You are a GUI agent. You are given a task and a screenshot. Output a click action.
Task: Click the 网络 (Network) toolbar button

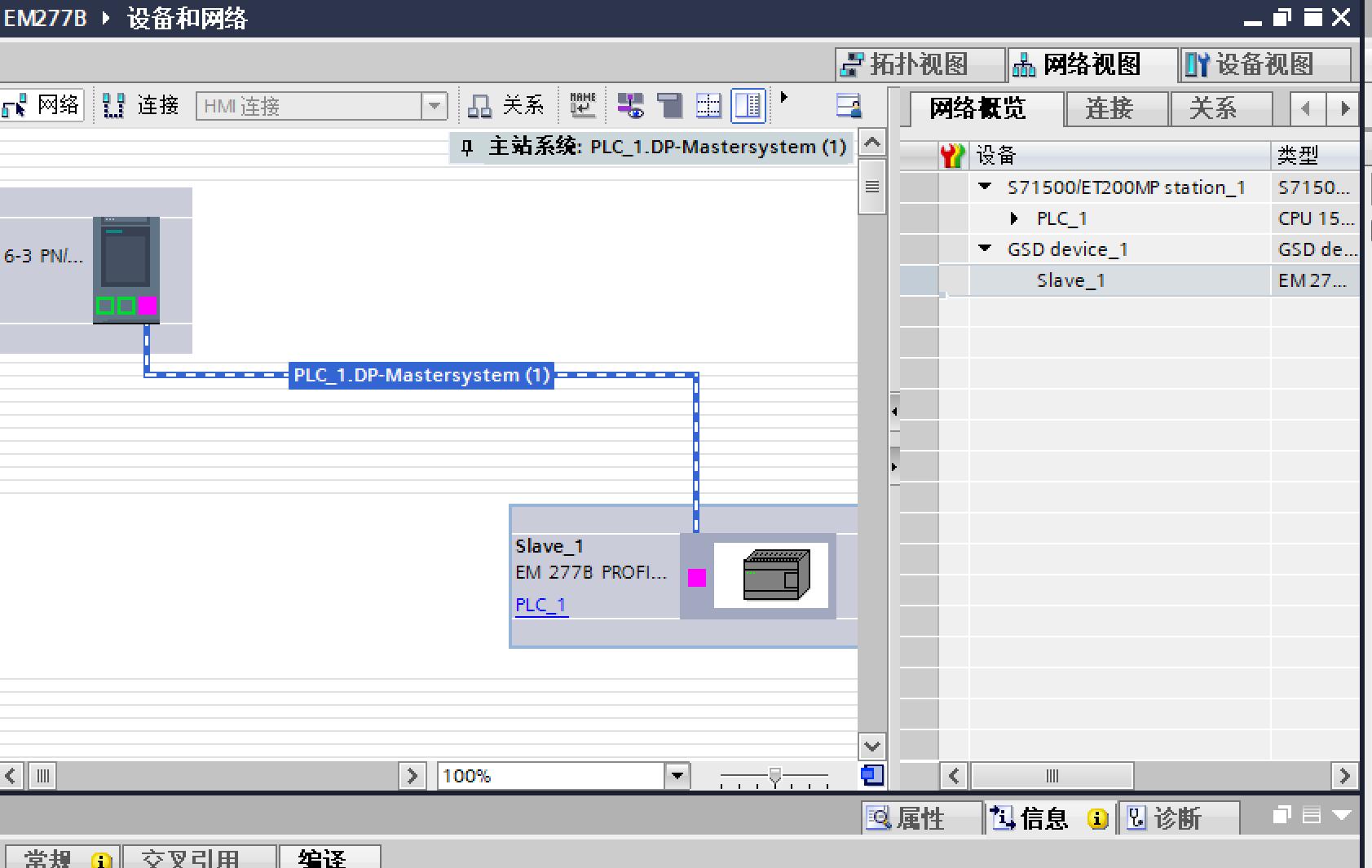41,105
